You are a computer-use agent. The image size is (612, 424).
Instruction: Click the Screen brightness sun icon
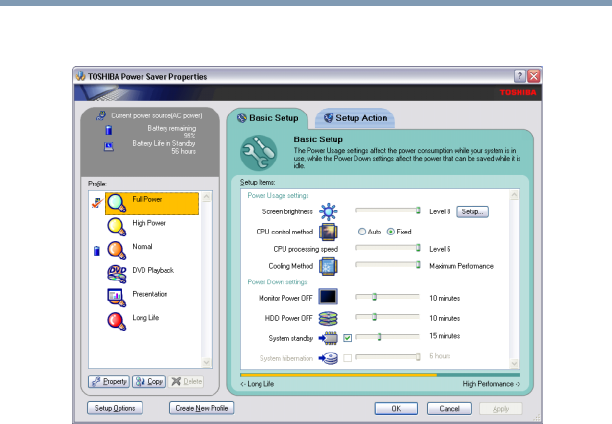329,212
